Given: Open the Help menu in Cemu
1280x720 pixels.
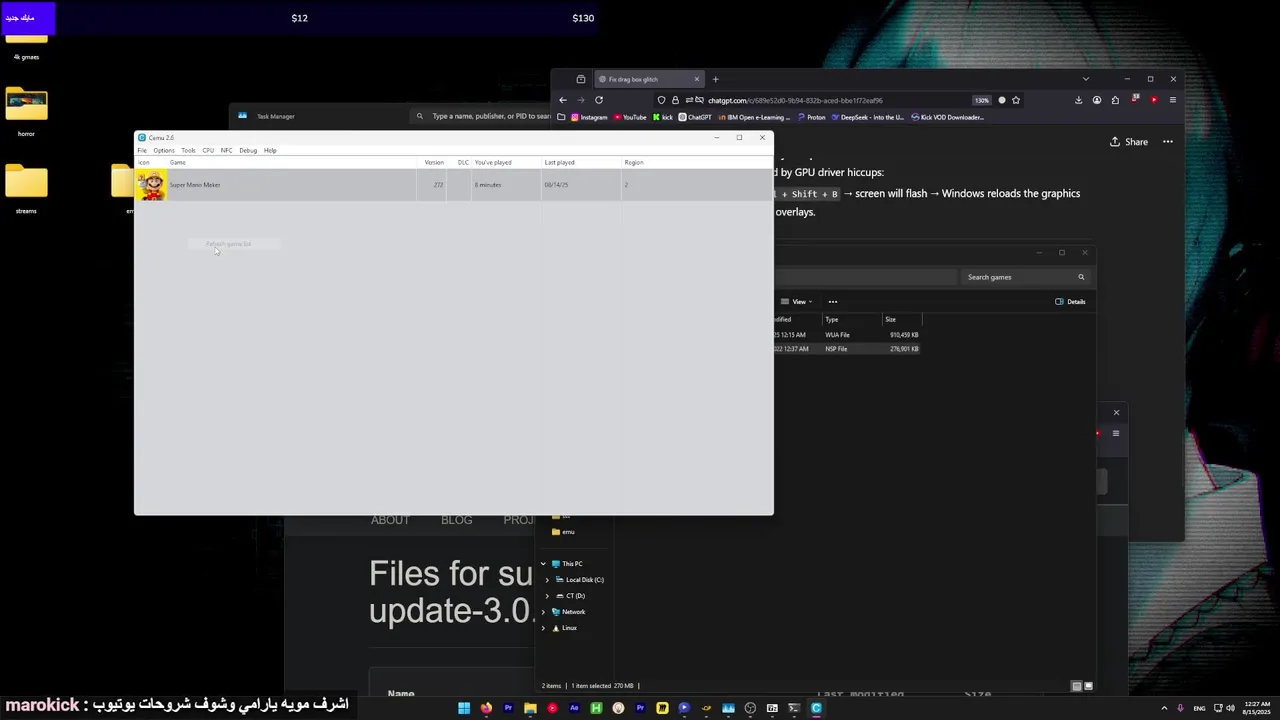Looking at the screenshot, I should click(x=270, y=150).
